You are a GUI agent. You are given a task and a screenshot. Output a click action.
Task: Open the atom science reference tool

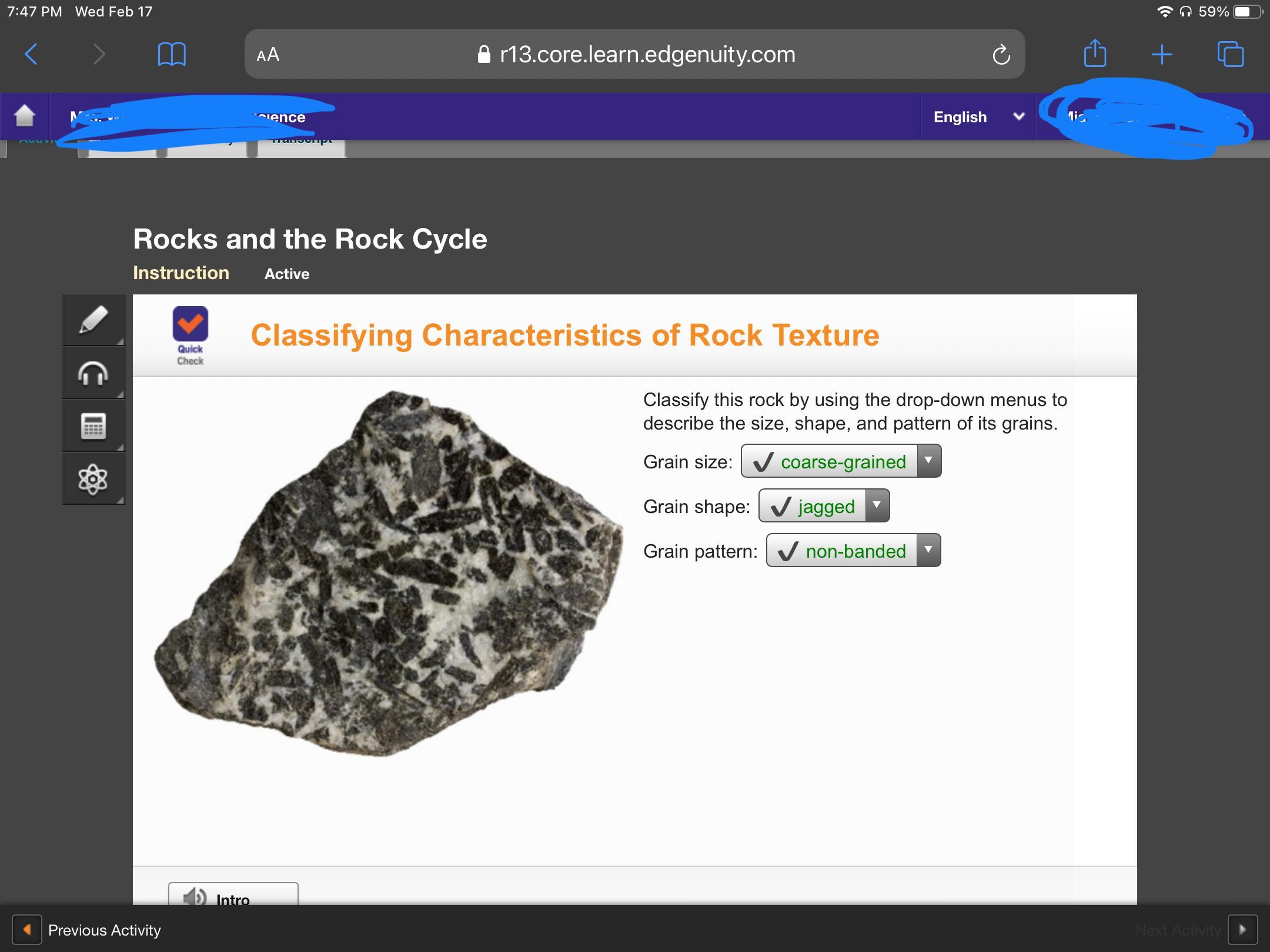(93, 479)
